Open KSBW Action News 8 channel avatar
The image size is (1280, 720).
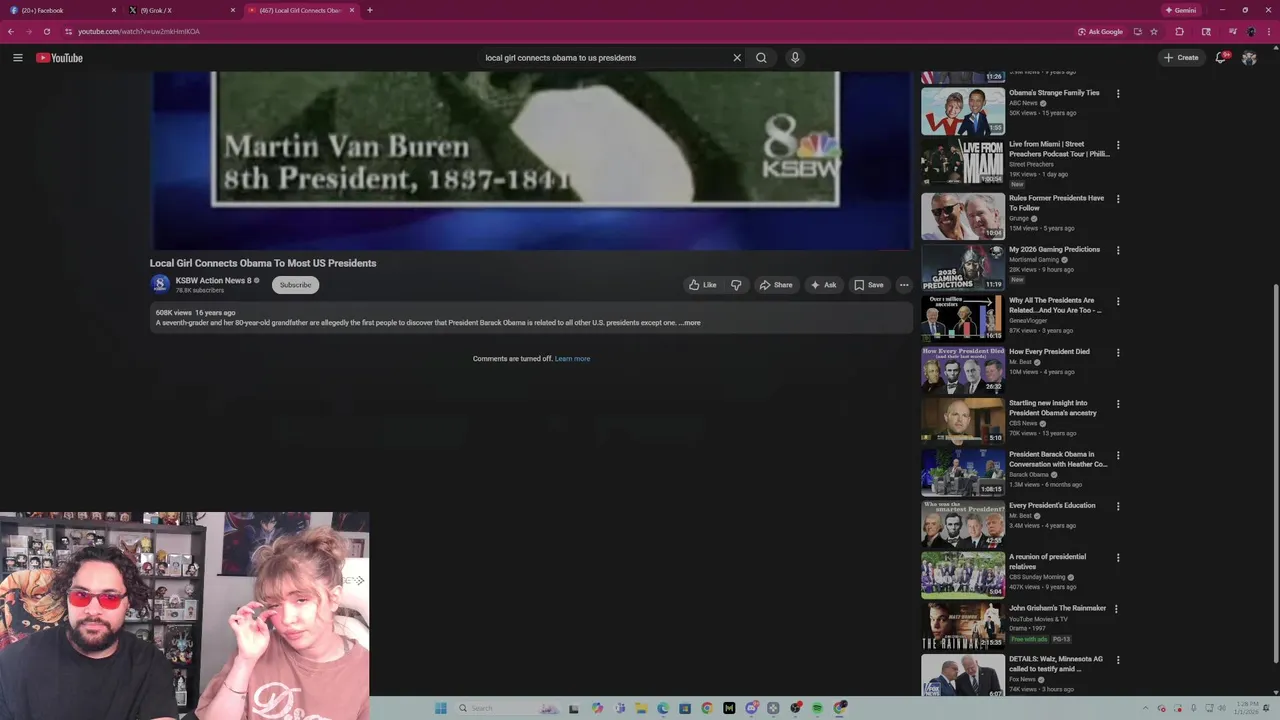click(160, 284)
